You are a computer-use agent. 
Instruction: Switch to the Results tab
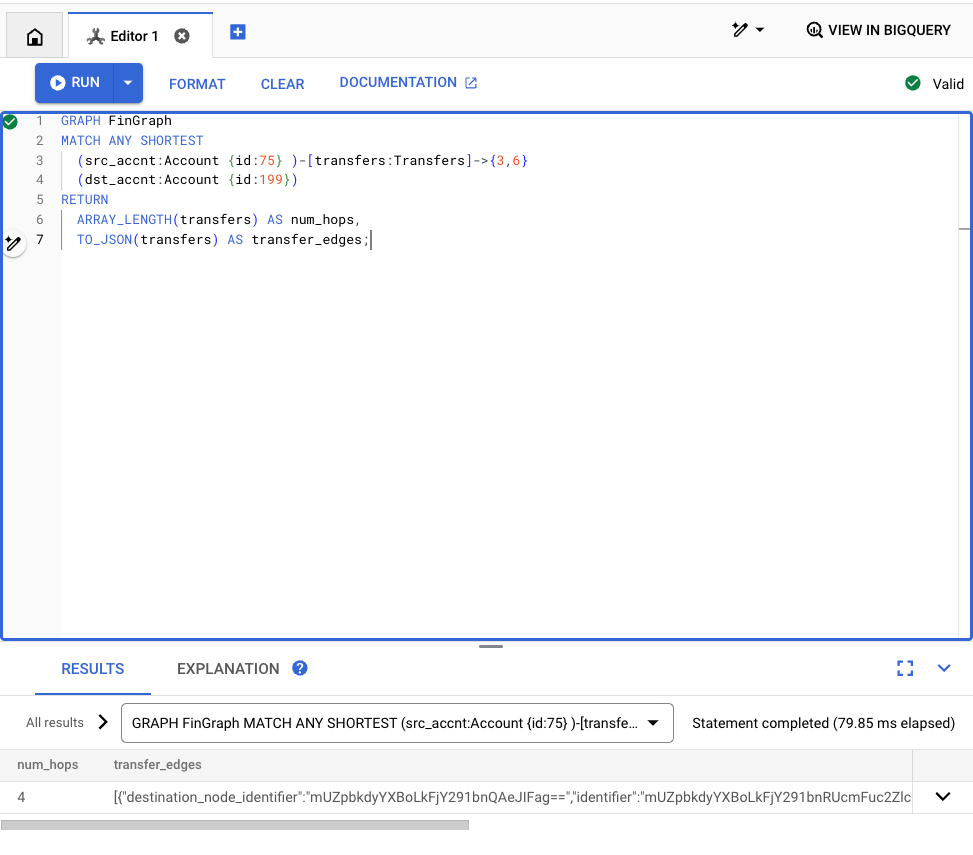pos(93,669)
